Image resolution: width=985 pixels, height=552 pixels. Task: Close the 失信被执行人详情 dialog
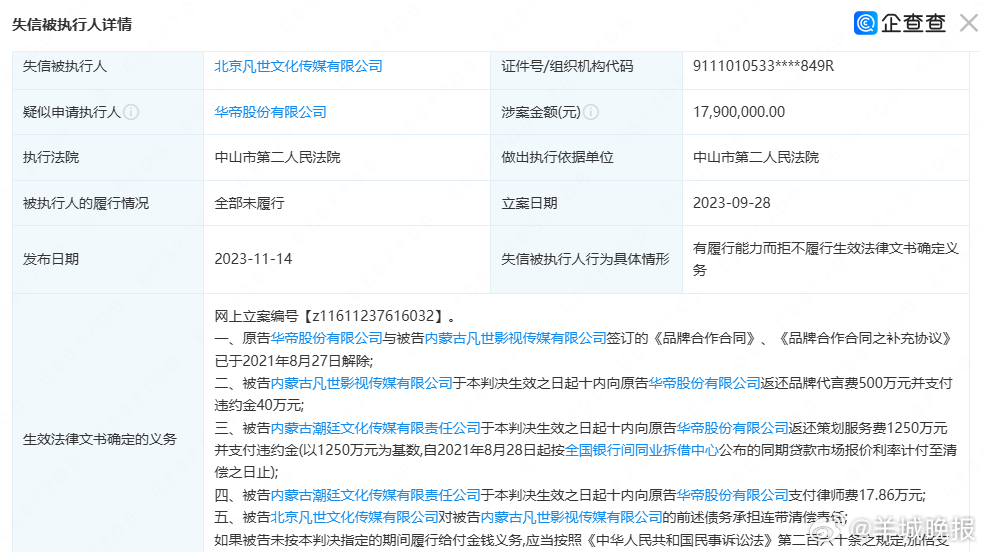click(969, 23)
